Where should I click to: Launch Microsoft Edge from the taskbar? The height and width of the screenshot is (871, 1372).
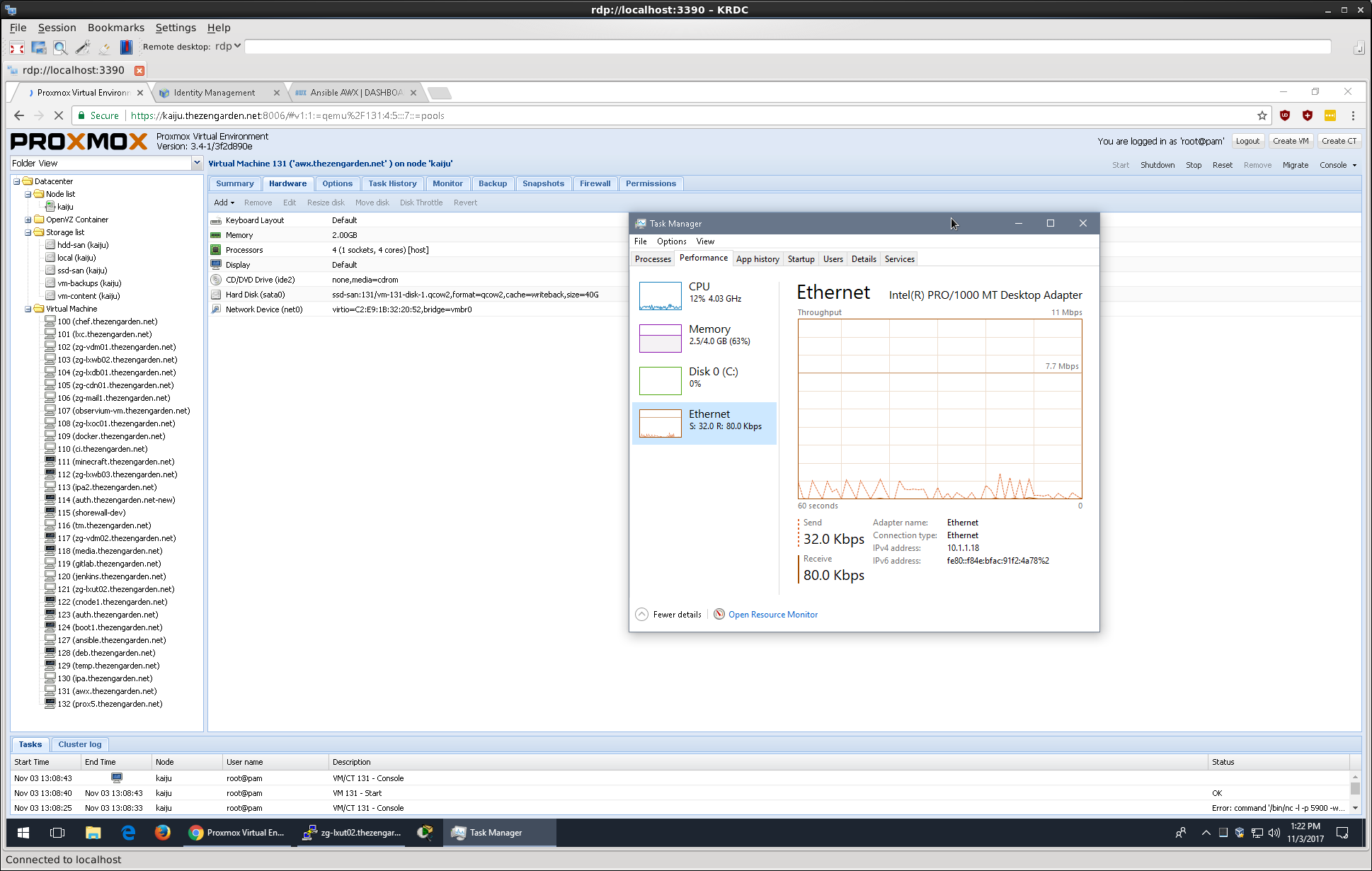[128, 833]
